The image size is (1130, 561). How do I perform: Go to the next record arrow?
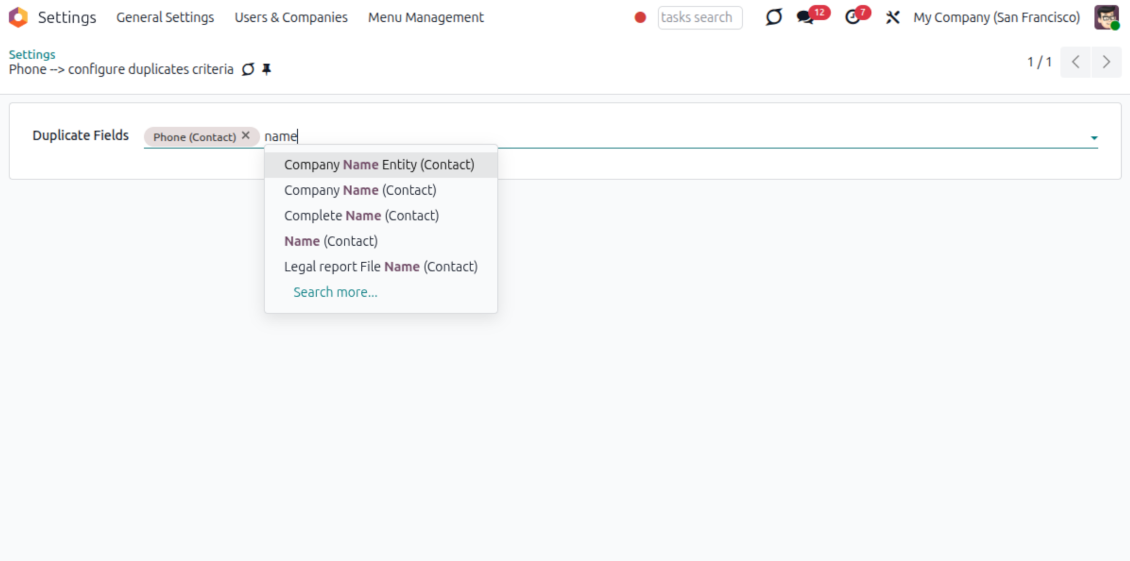(x=1106, y=62)
